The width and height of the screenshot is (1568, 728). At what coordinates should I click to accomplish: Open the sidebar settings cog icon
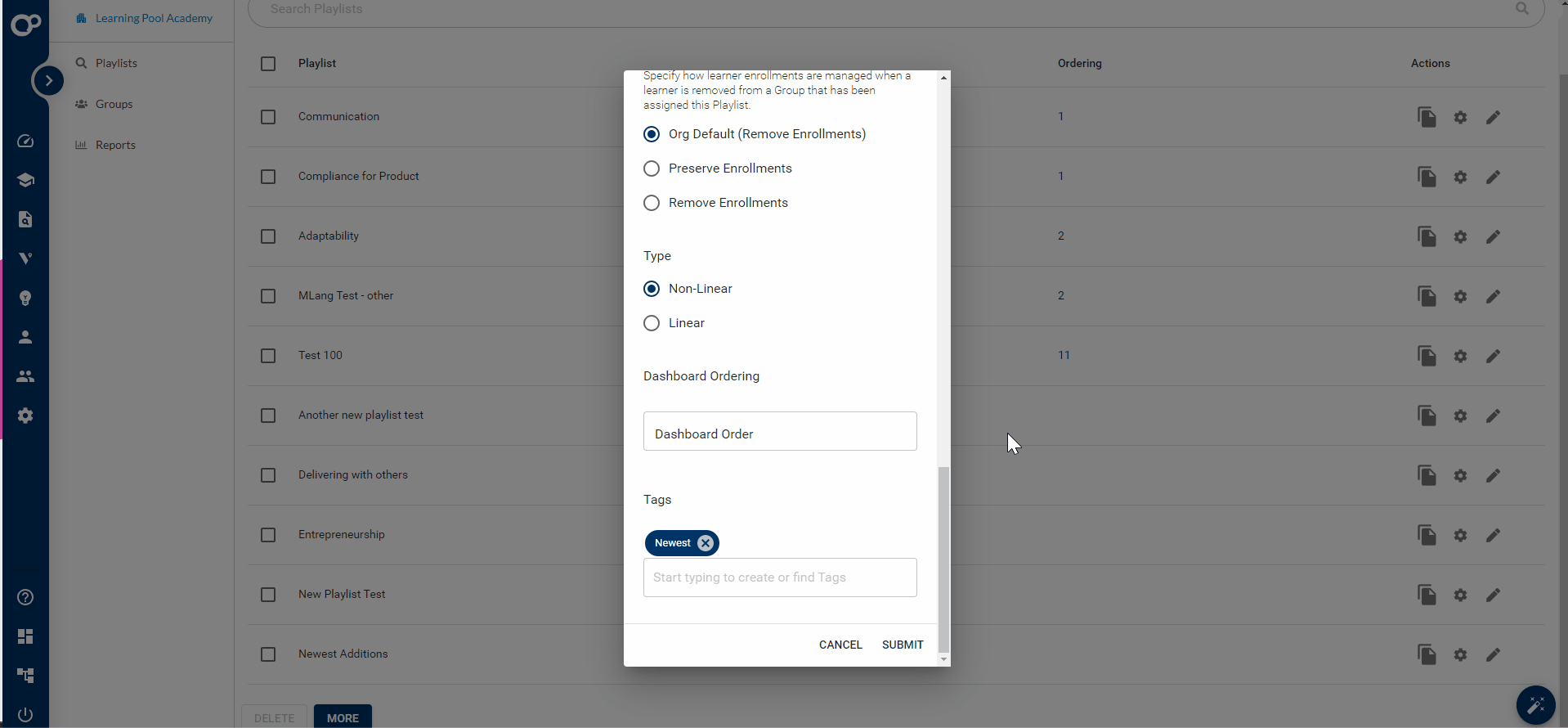pos(25,416)
